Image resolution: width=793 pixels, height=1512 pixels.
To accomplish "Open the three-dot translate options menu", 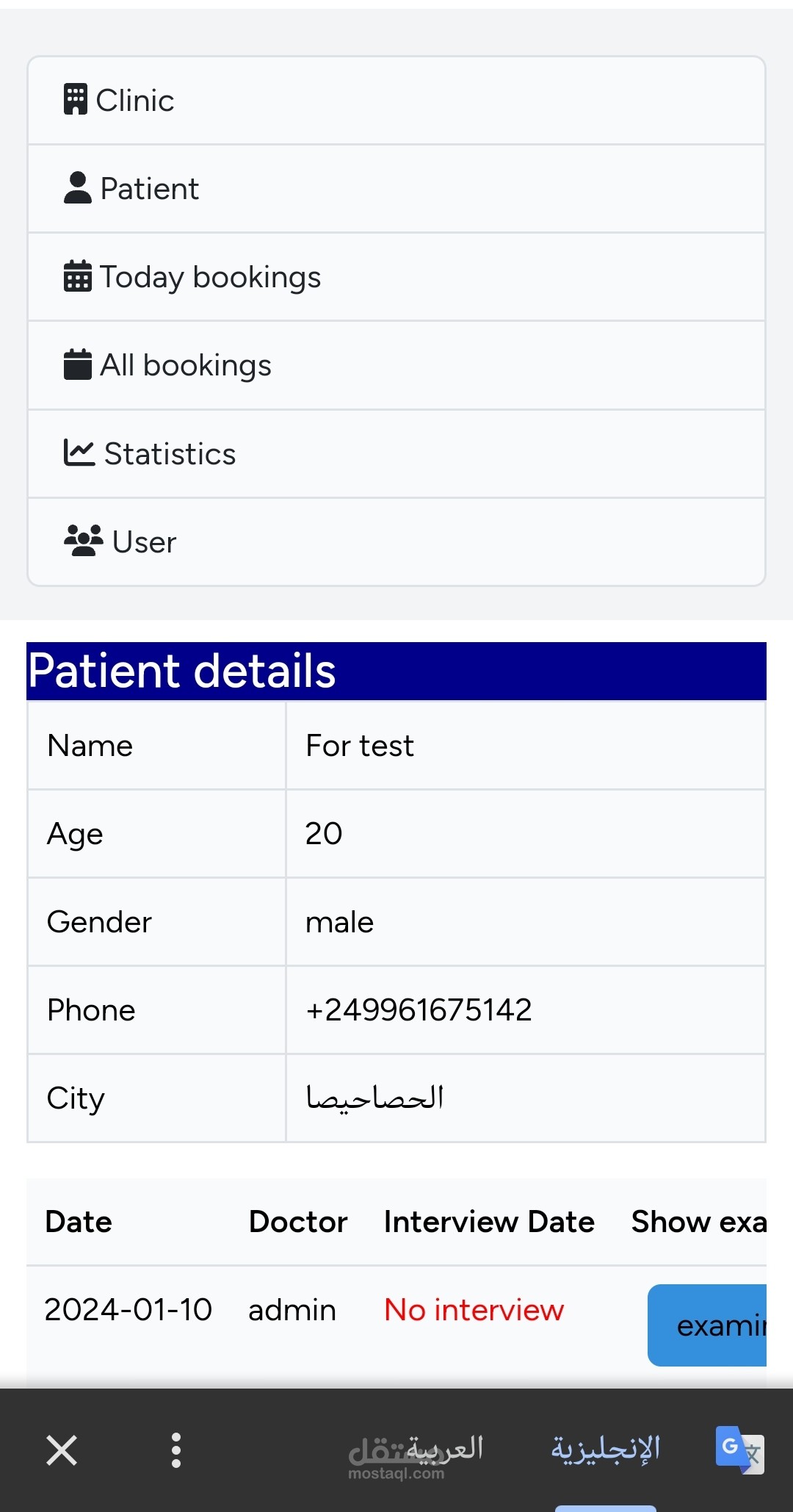I will (x=175, y=1450).
